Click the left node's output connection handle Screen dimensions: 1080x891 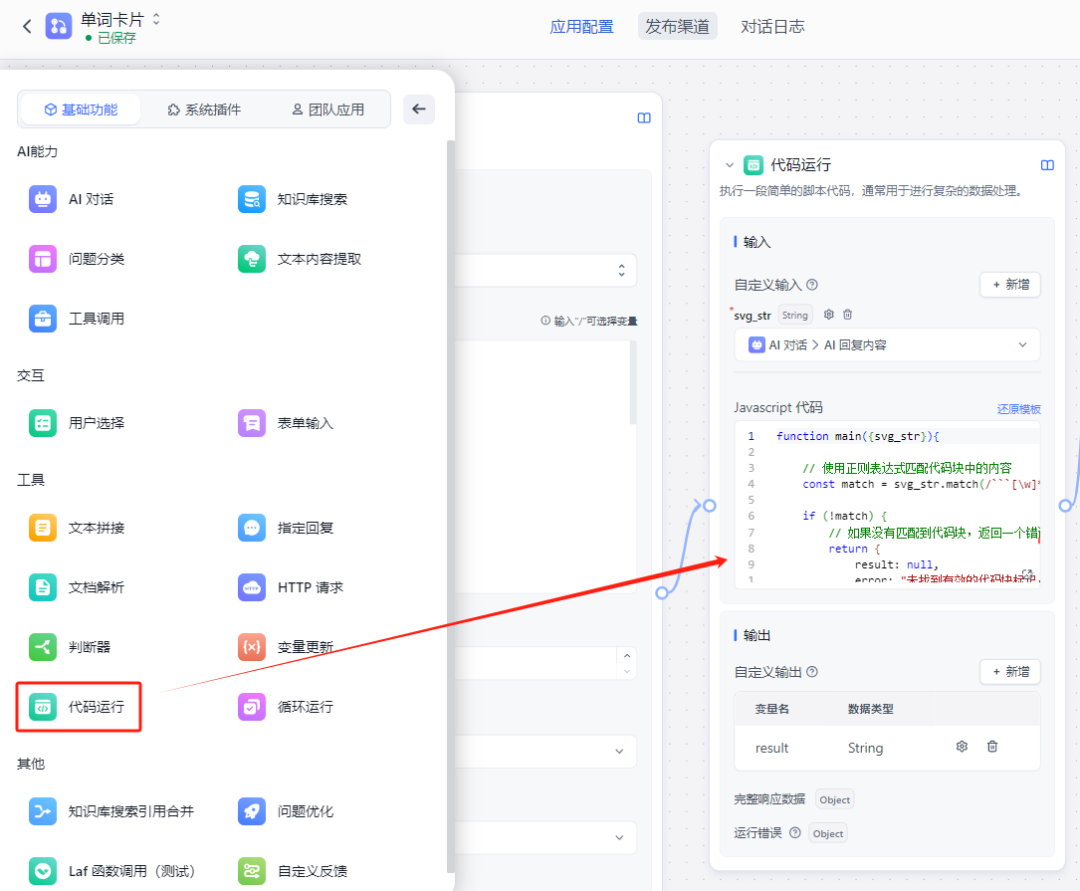[662, 593]
